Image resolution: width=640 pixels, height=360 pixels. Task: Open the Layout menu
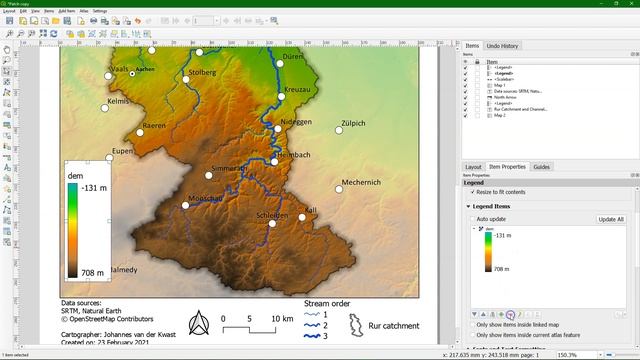(x=9, y=11)
